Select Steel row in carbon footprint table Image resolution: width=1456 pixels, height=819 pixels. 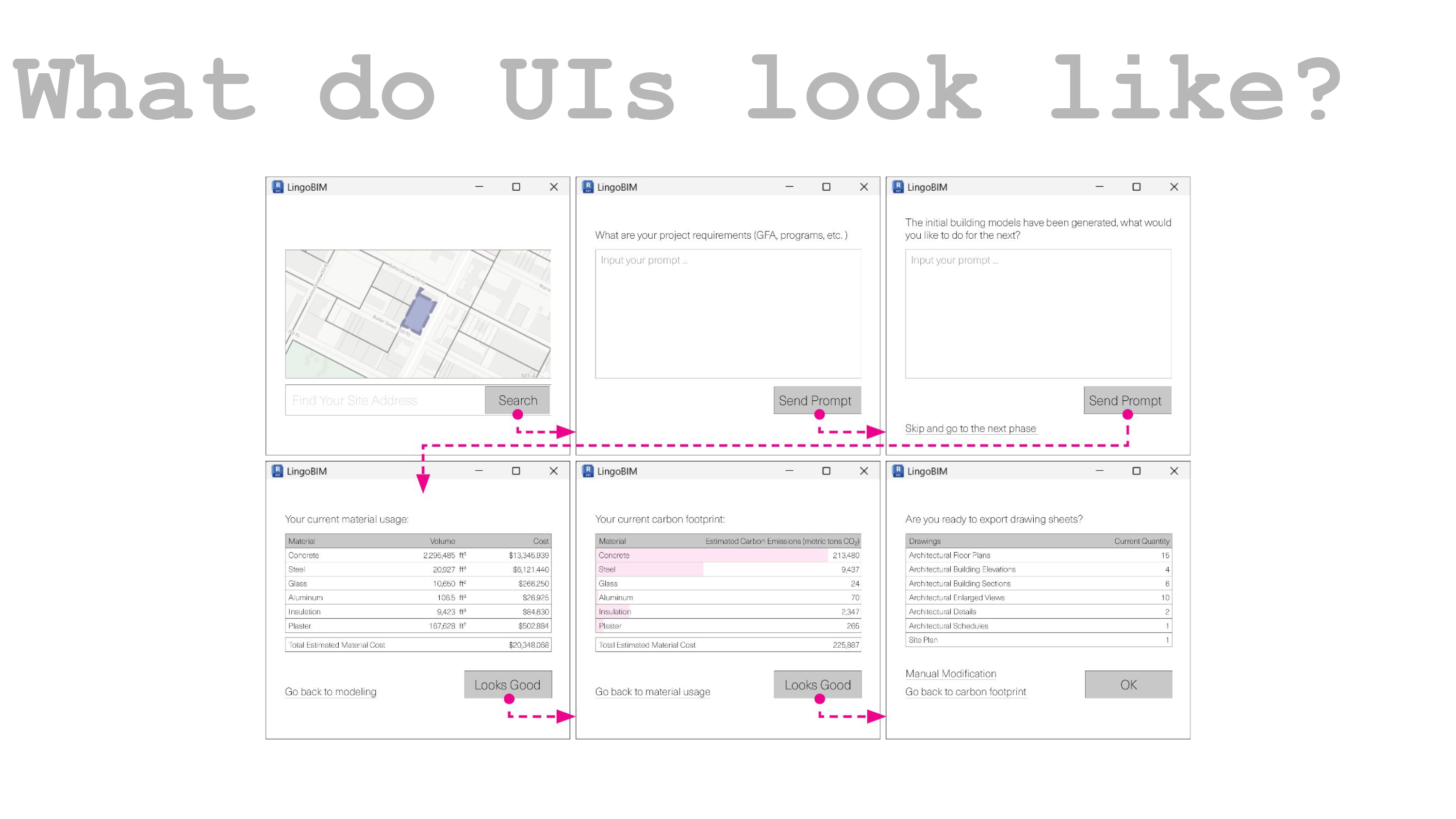tap(728, 569)
